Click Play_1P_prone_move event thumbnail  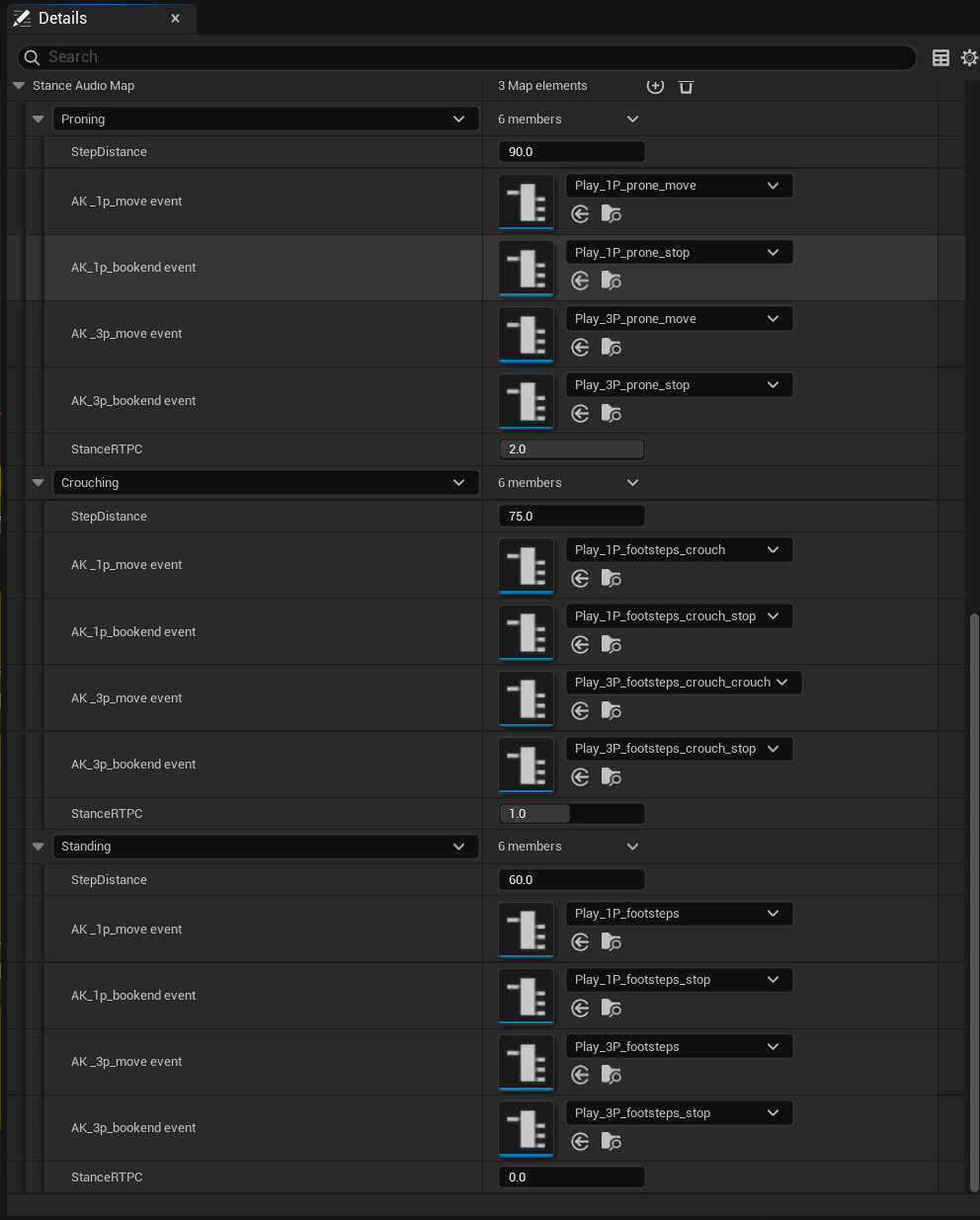point(527,202)
